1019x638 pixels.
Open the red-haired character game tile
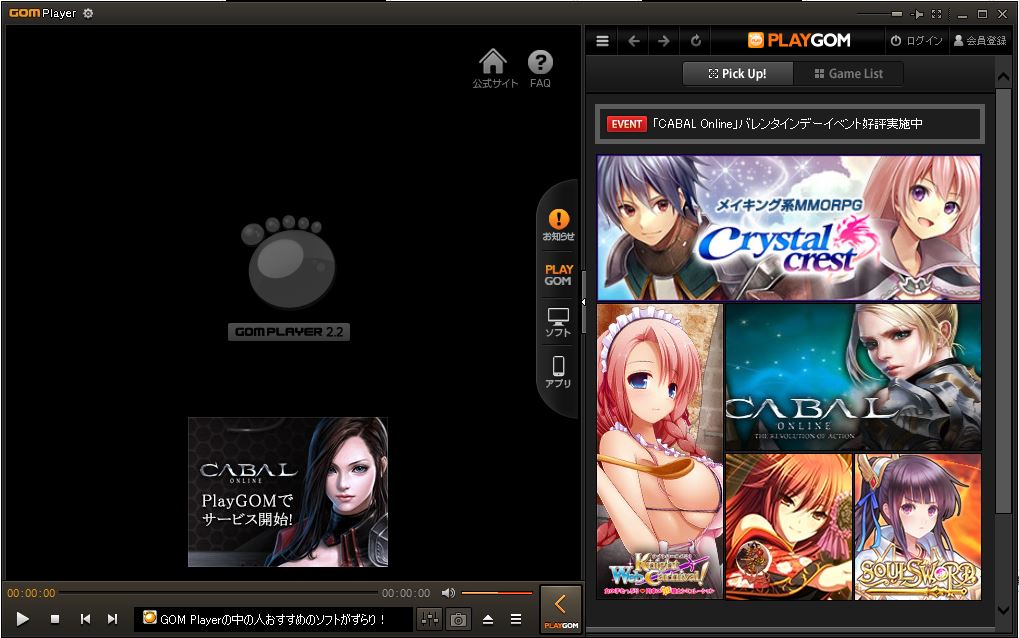tap(788, 526)
